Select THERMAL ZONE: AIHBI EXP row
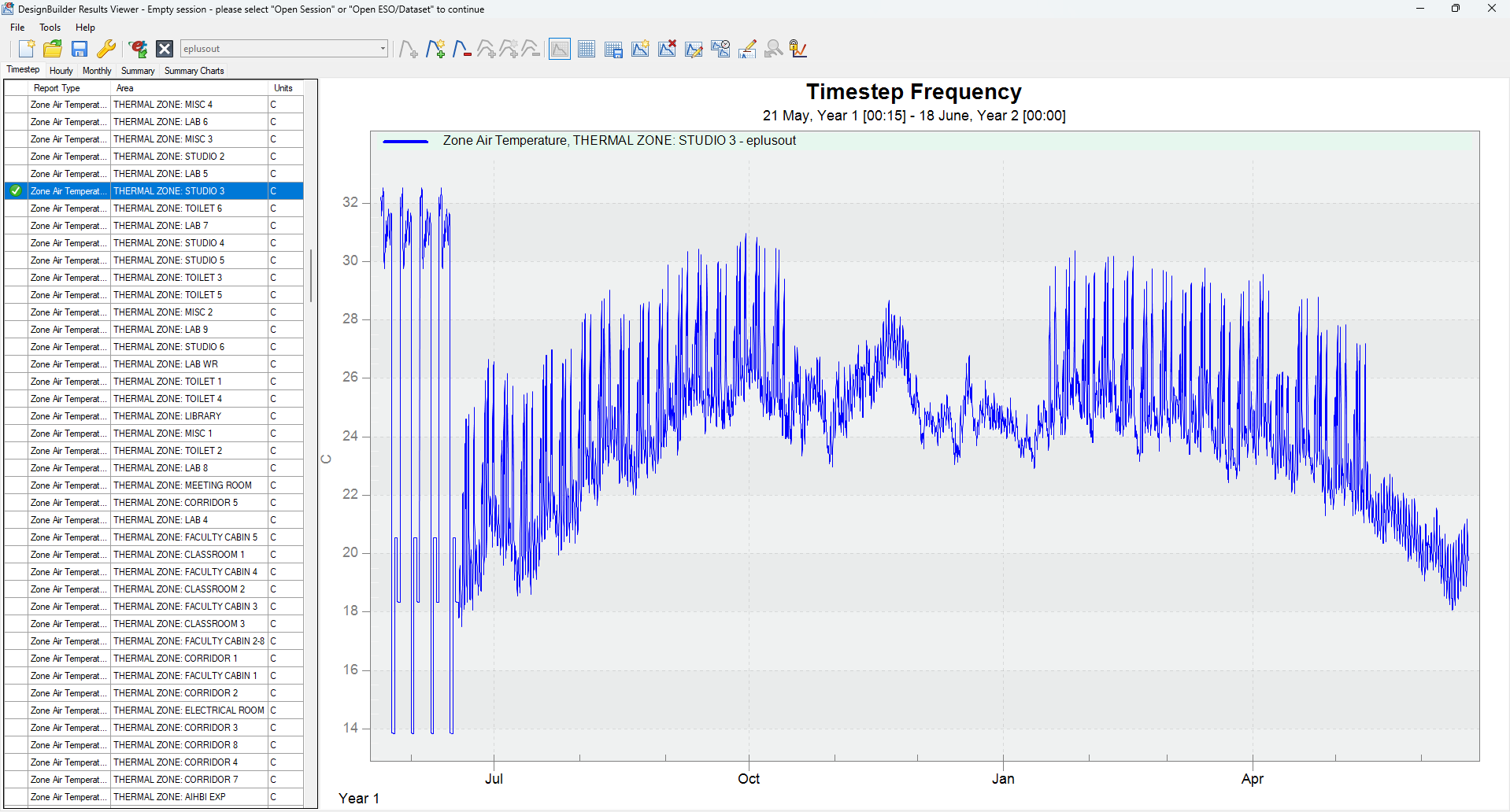 tap(154, 797)
